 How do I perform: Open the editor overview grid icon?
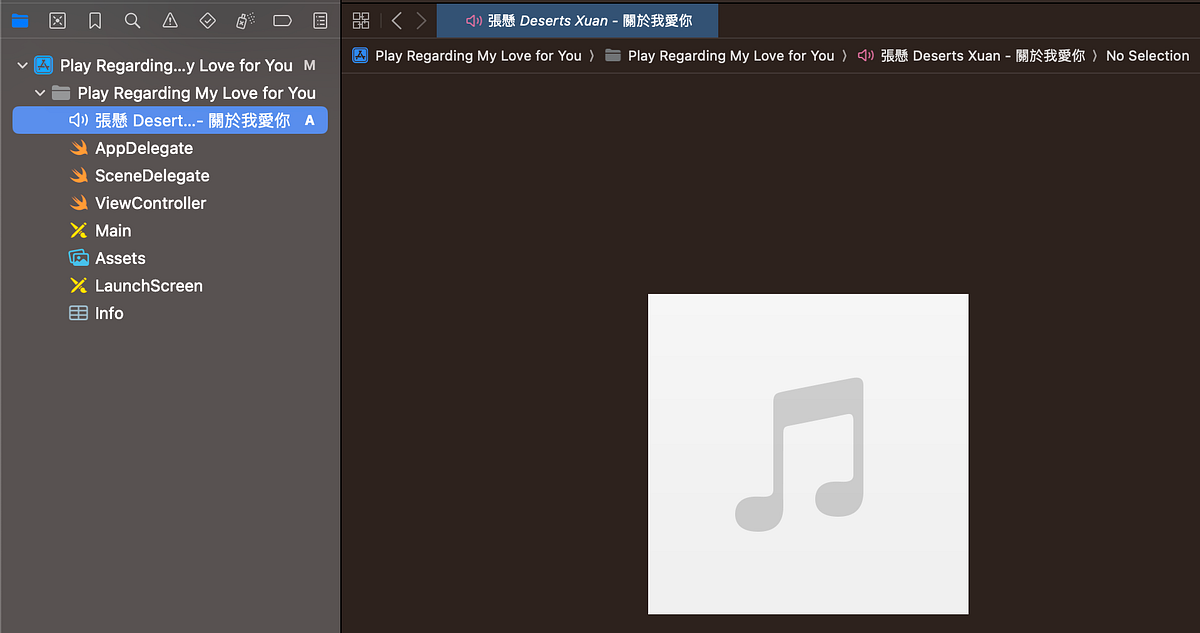361,20
